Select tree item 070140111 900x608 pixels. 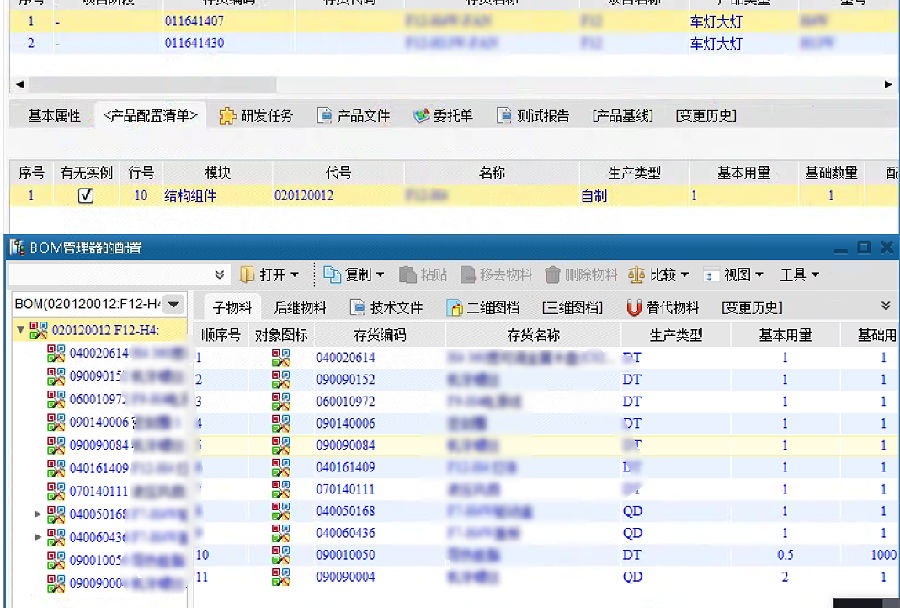tap(97, 491)
